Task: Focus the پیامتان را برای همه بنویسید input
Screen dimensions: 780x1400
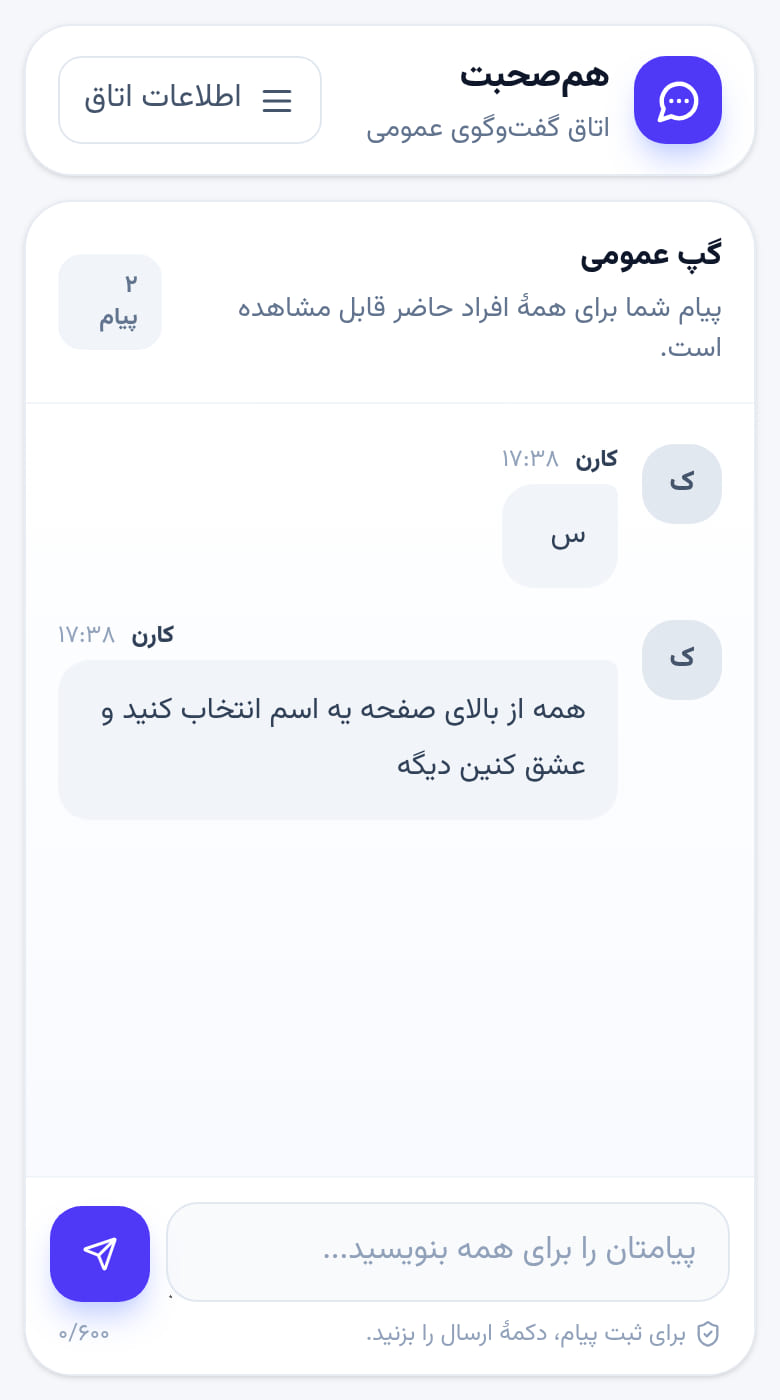Action: pyautogui.click(x=448, y=1252)
